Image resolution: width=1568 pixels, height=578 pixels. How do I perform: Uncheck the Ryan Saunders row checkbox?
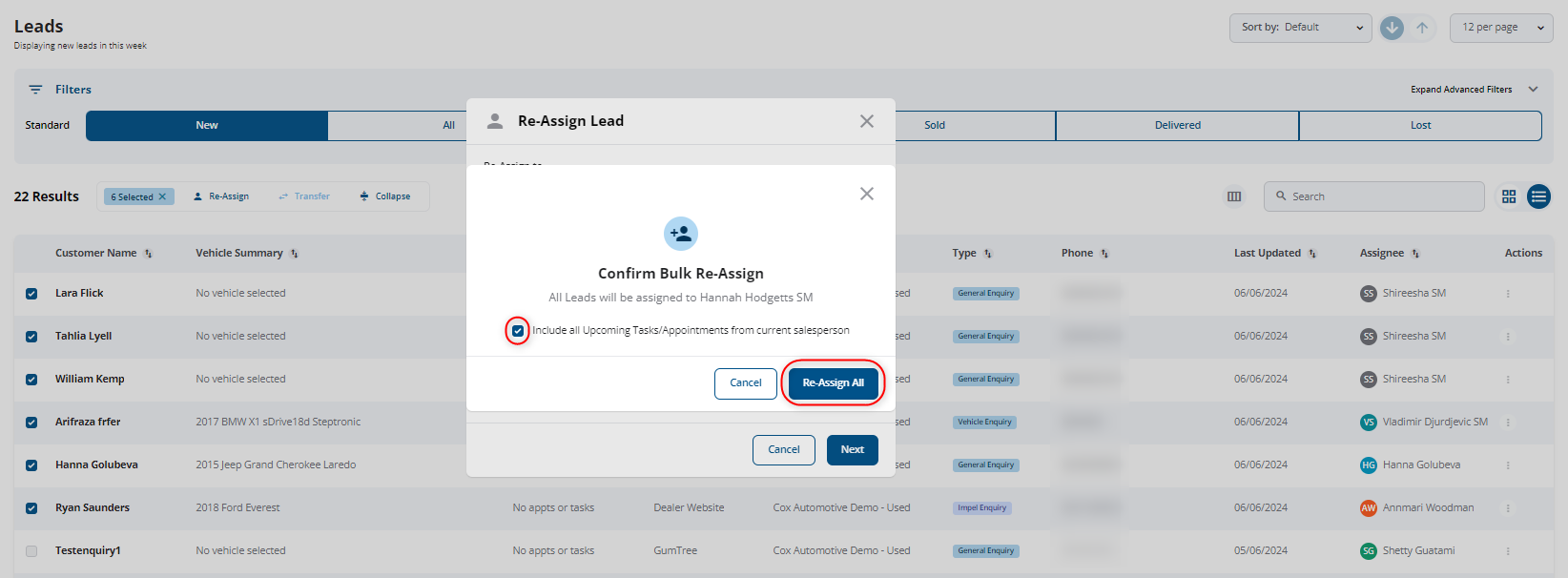tap(31, 508)
